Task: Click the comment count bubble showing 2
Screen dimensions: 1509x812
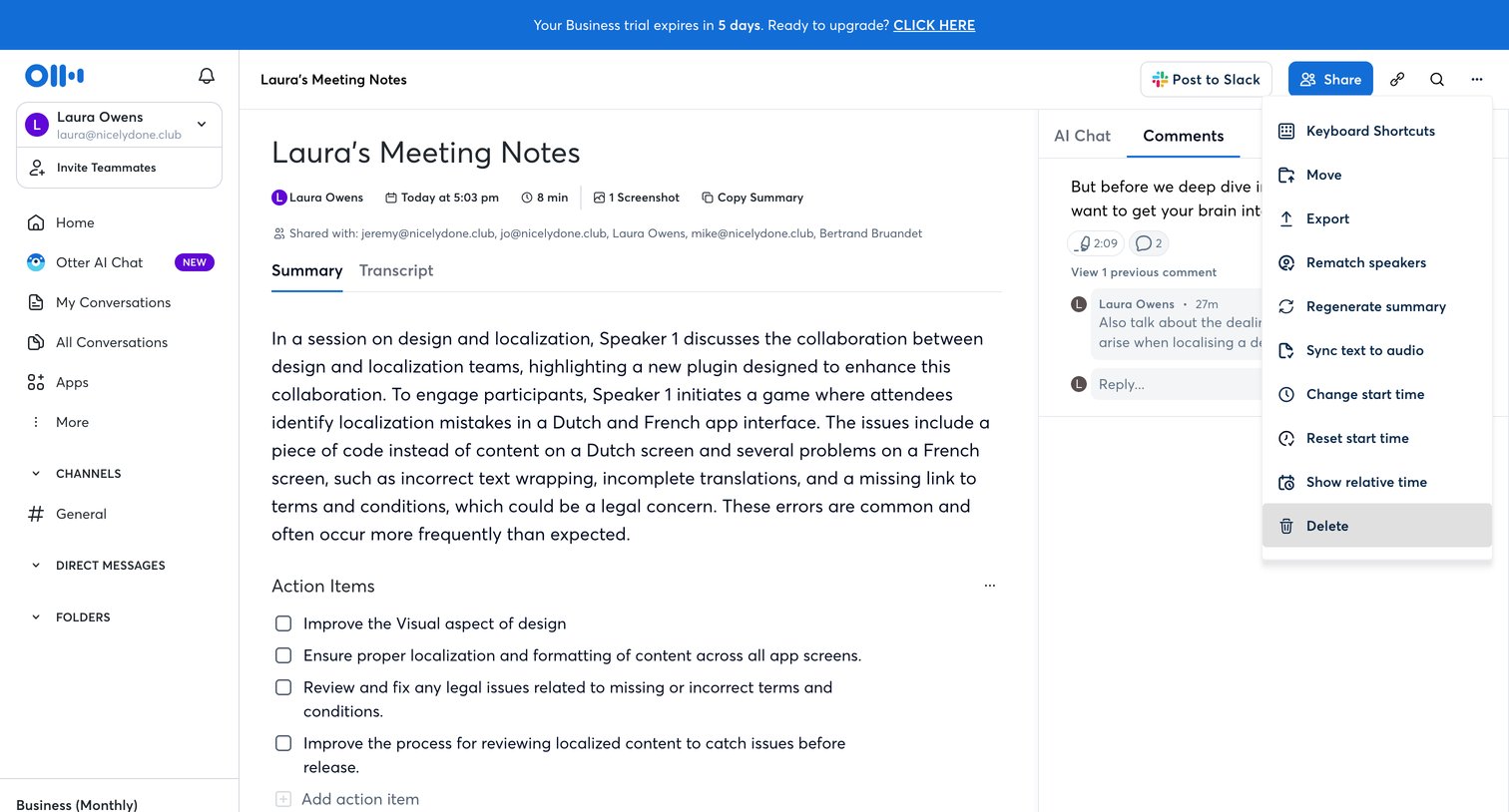Action: point(1149,243)
